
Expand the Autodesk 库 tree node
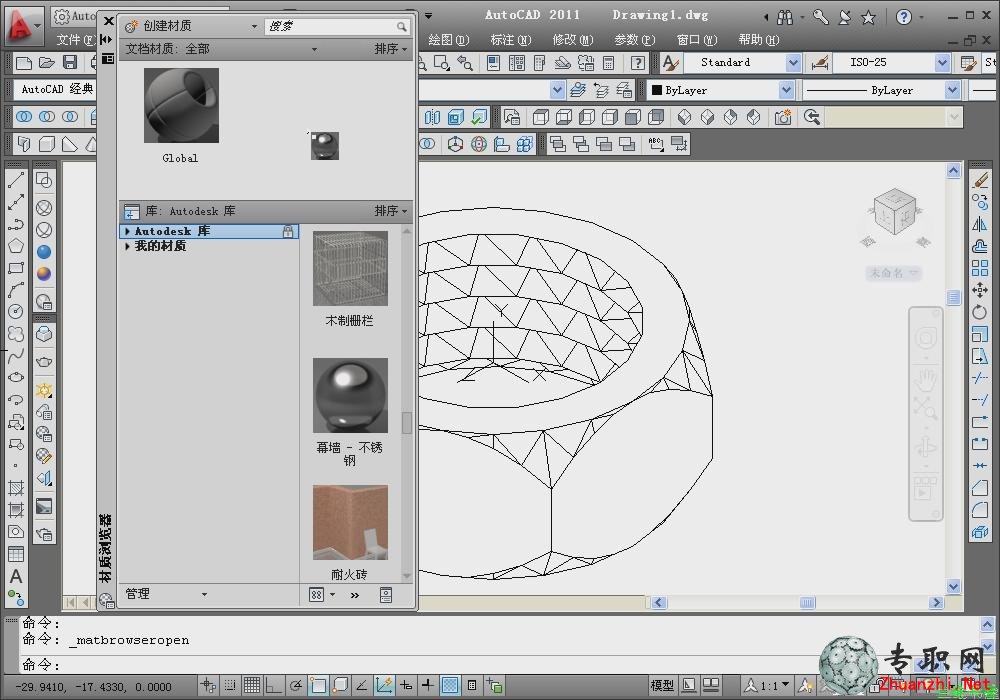(x=128, y=231)
